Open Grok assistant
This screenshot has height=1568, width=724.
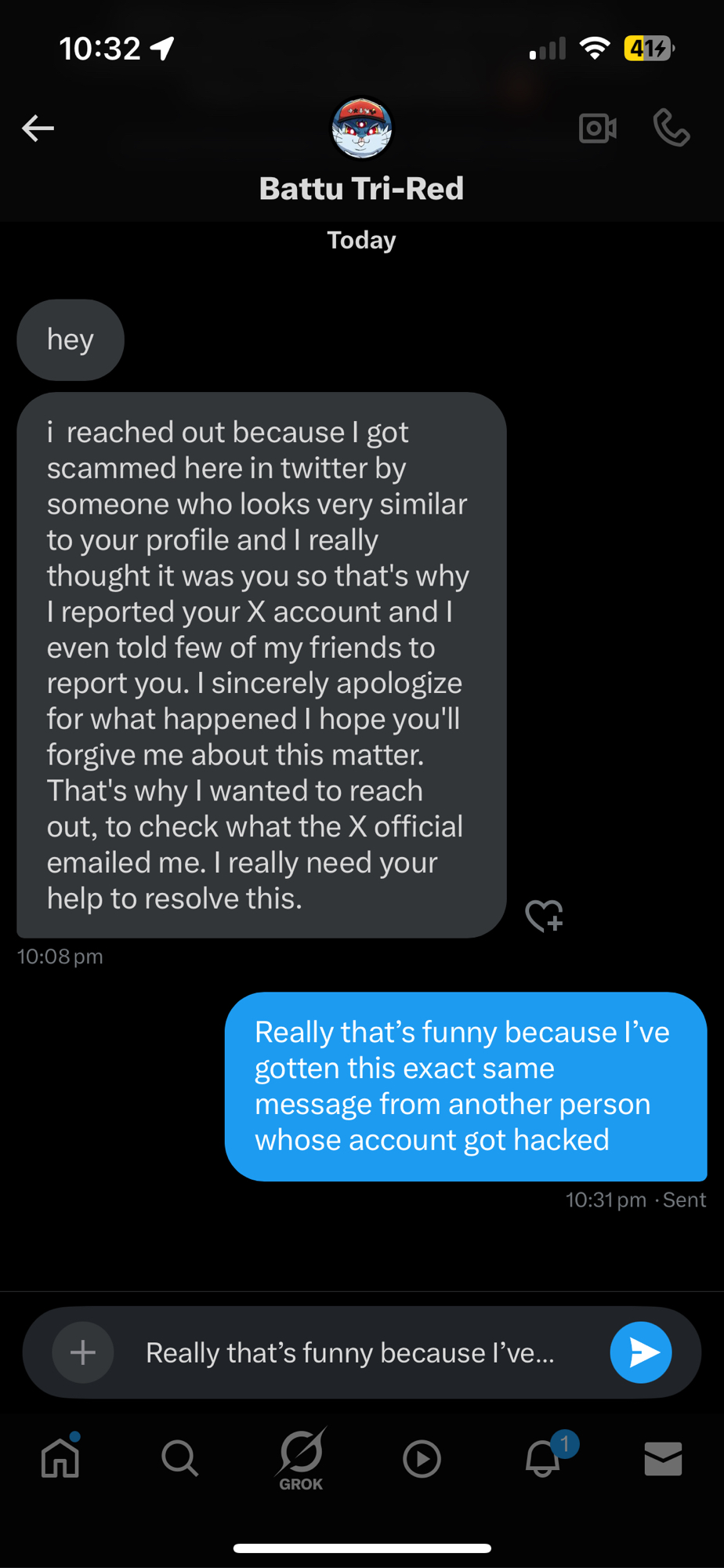(301, 1458)
